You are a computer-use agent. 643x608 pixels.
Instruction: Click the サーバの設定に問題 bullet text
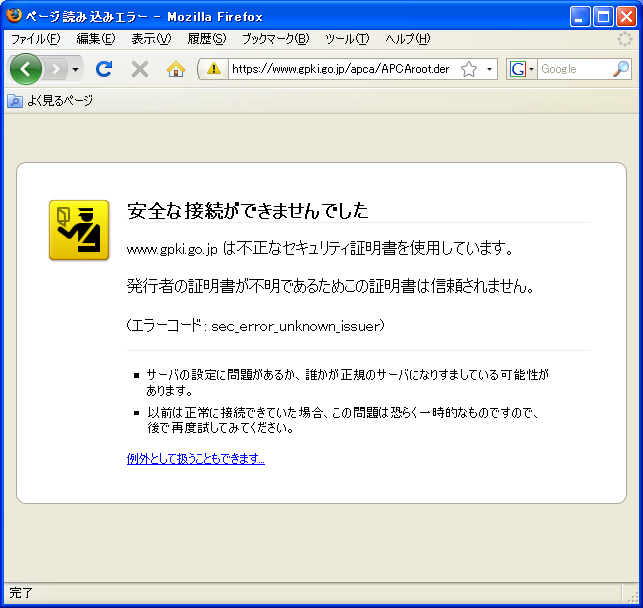point(347,382)
